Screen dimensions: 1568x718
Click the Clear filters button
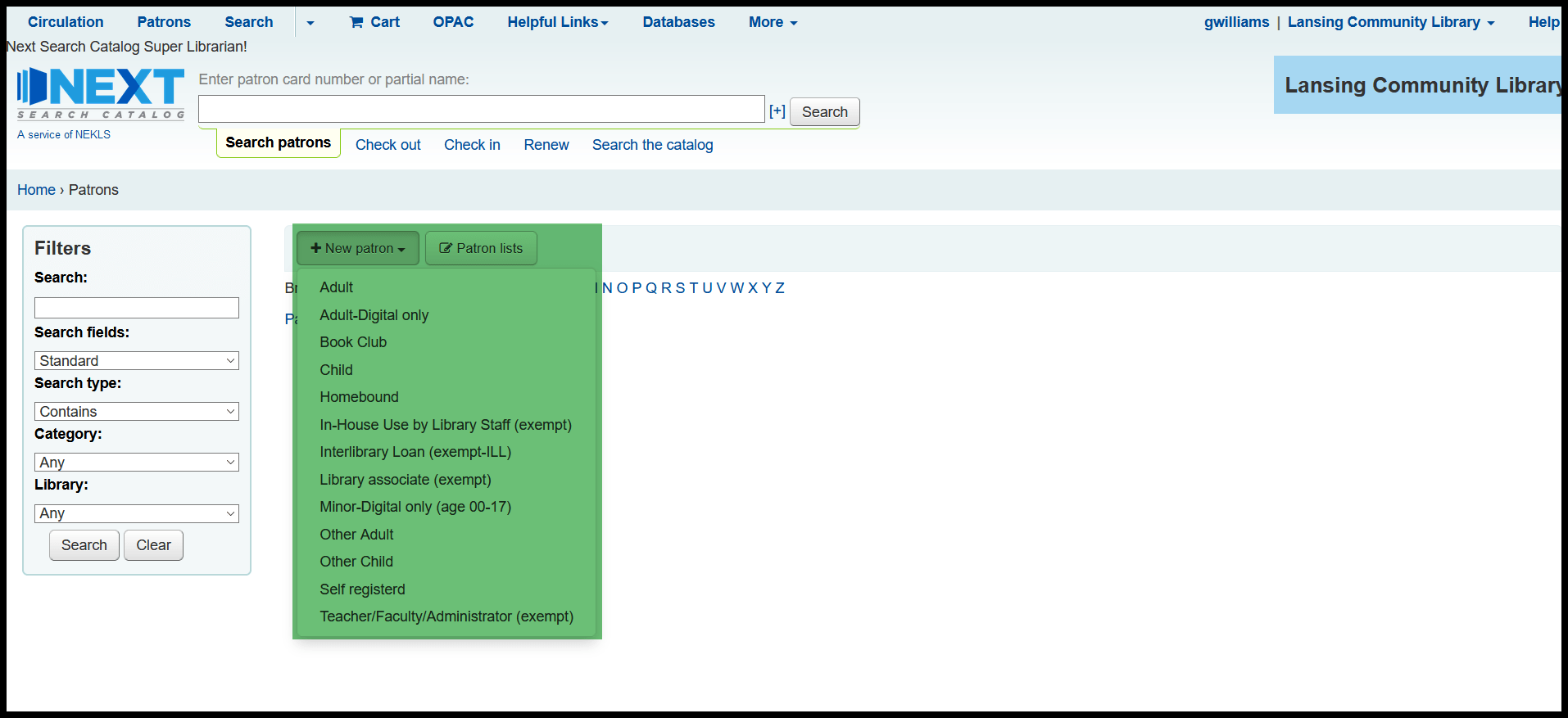[153, 545]
